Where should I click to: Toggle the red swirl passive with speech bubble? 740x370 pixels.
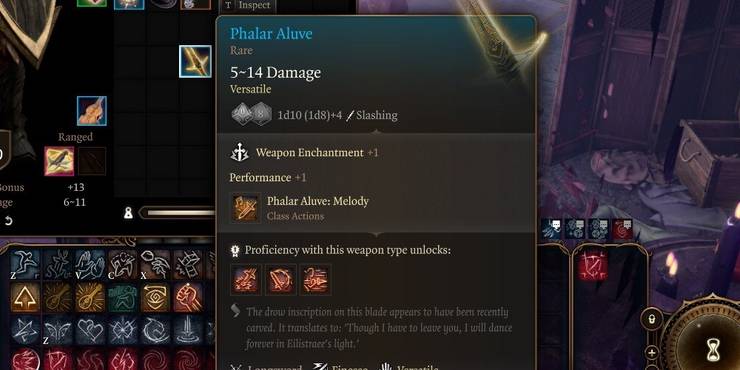pos(622,229)
